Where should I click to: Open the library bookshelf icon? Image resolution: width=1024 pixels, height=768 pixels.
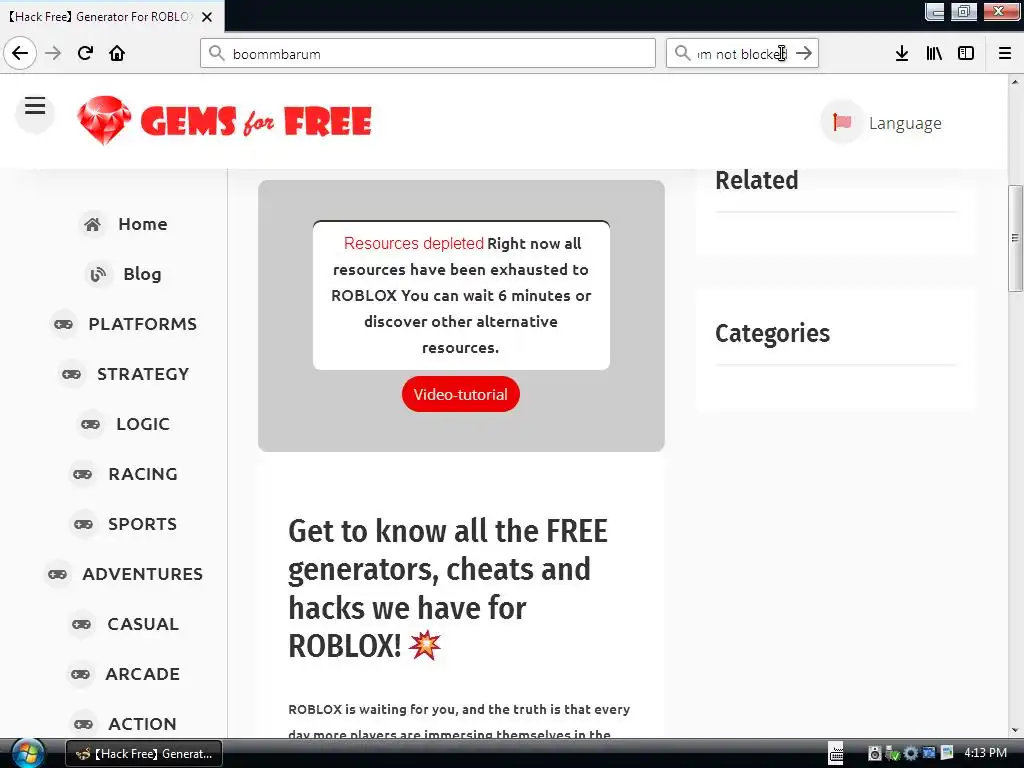tap(934, 53)
